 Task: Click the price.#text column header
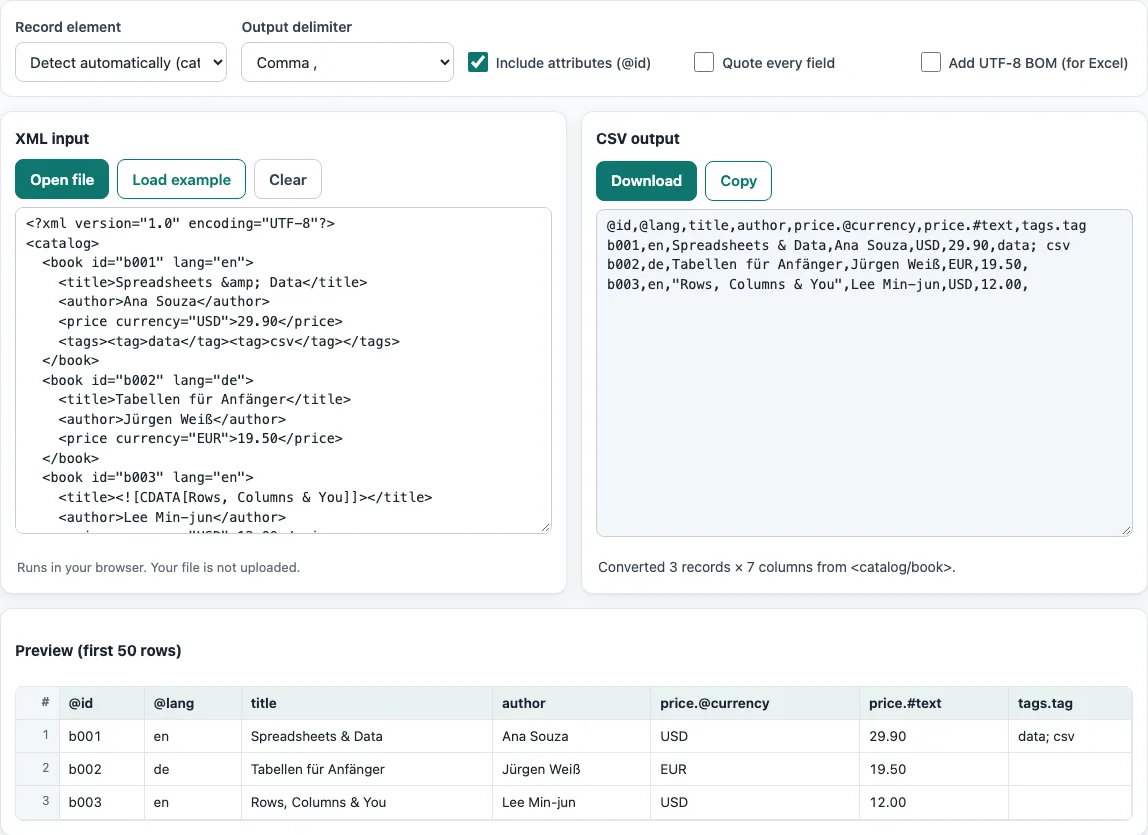935,703
